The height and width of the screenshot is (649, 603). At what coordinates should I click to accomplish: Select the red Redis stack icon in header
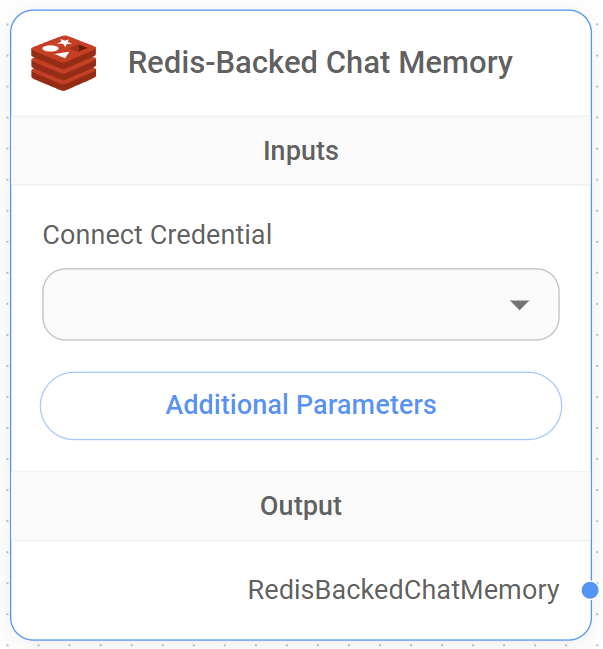[62, 62]
